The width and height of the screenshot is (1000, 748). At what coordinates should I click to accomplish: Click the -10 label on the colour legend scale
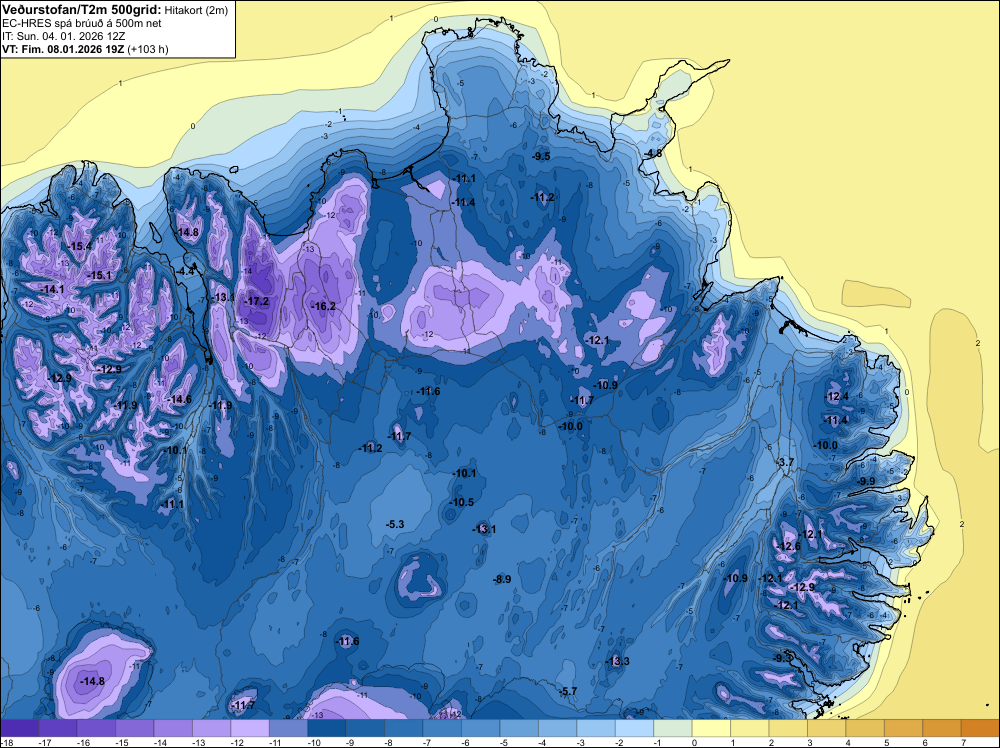pyautogui.click(x=312, y=743)
